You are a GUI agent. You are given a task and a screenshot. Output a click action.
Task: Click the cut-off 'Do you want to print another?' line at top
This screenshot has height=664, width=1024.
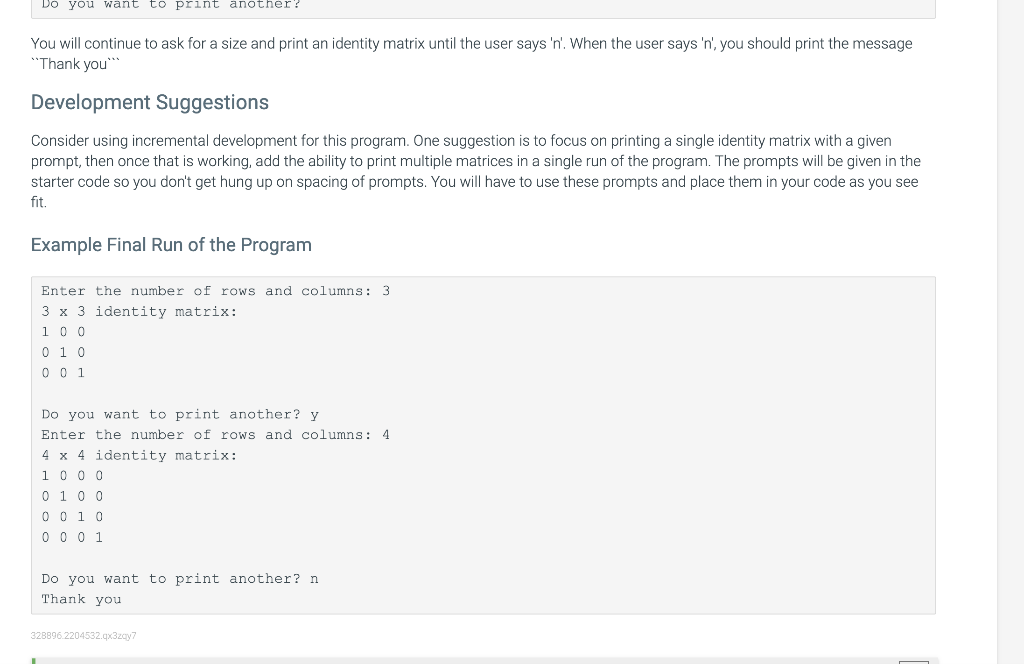click(171, 5)
